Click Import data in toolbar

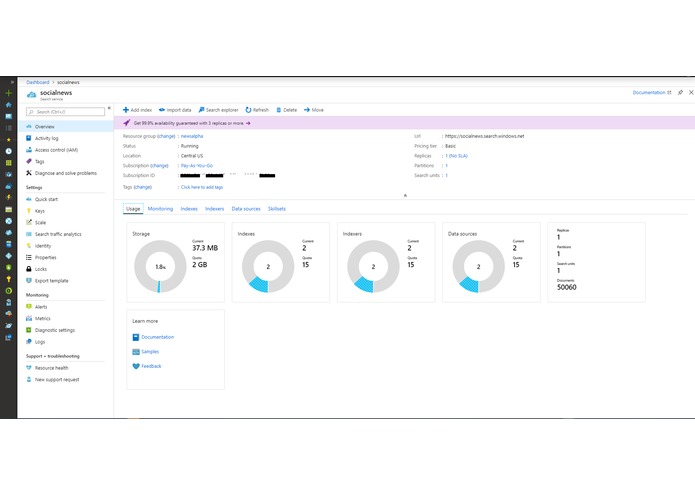point(175,110)
